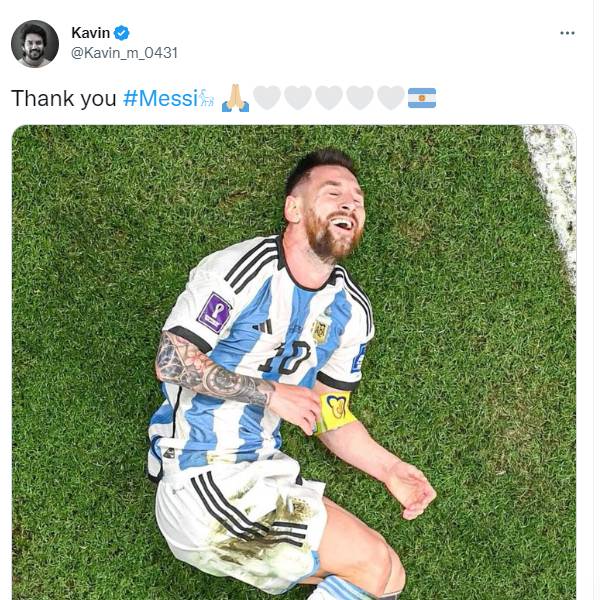Click the display name Kavin
The height and width of the screenshot is (600, 600).
pos(90,33)
